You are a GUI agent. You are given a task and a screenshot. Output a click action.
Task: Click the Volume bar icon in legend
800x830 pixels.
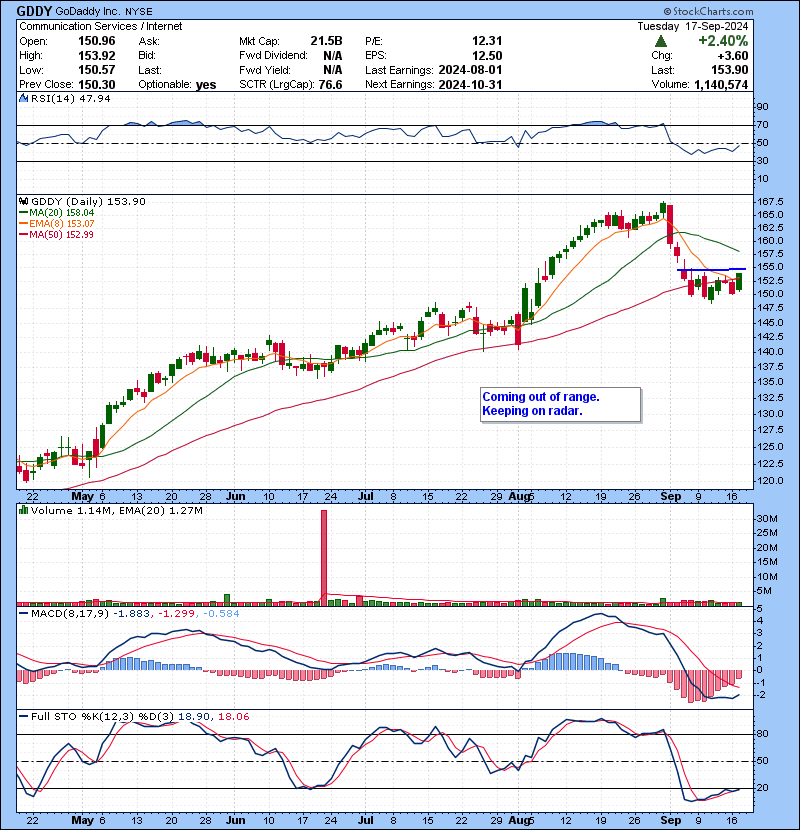pyautogui.click(x=23, y=510)
